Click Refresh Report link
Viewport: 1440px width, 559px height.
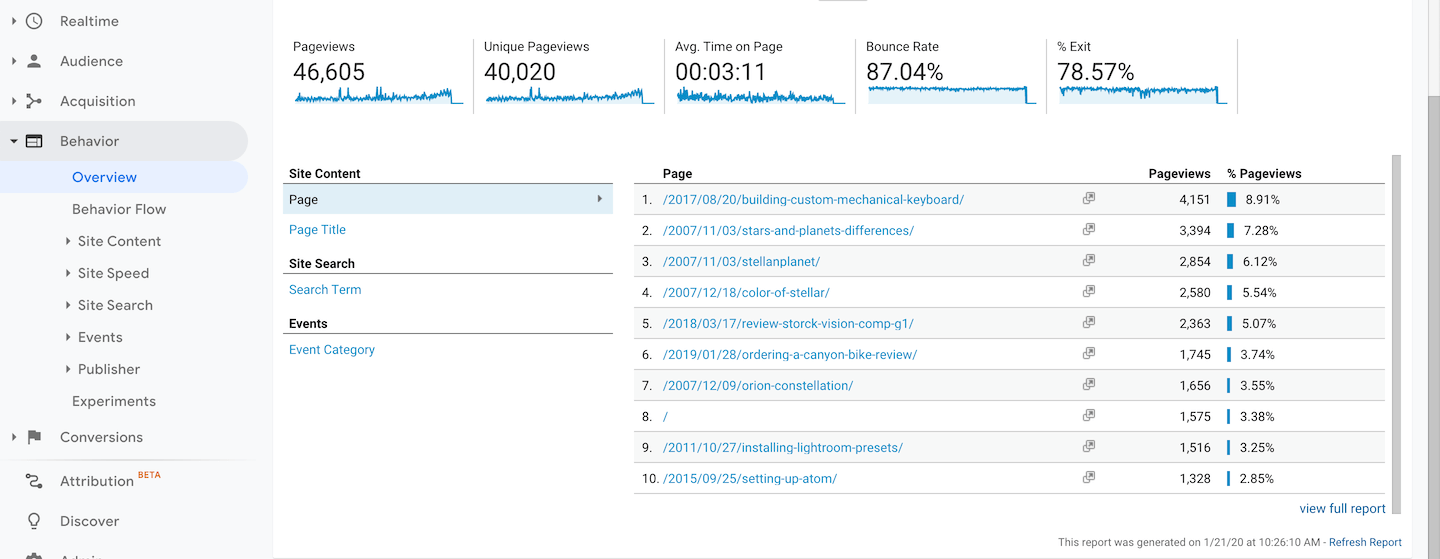click(1365, 542)
